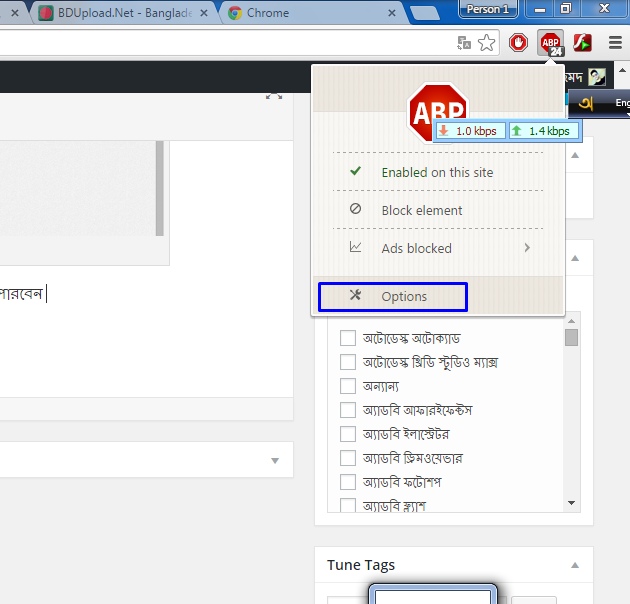Click the Person 1 profile button
The height and width of the screenshot is (604, 630).
(488, 9)
